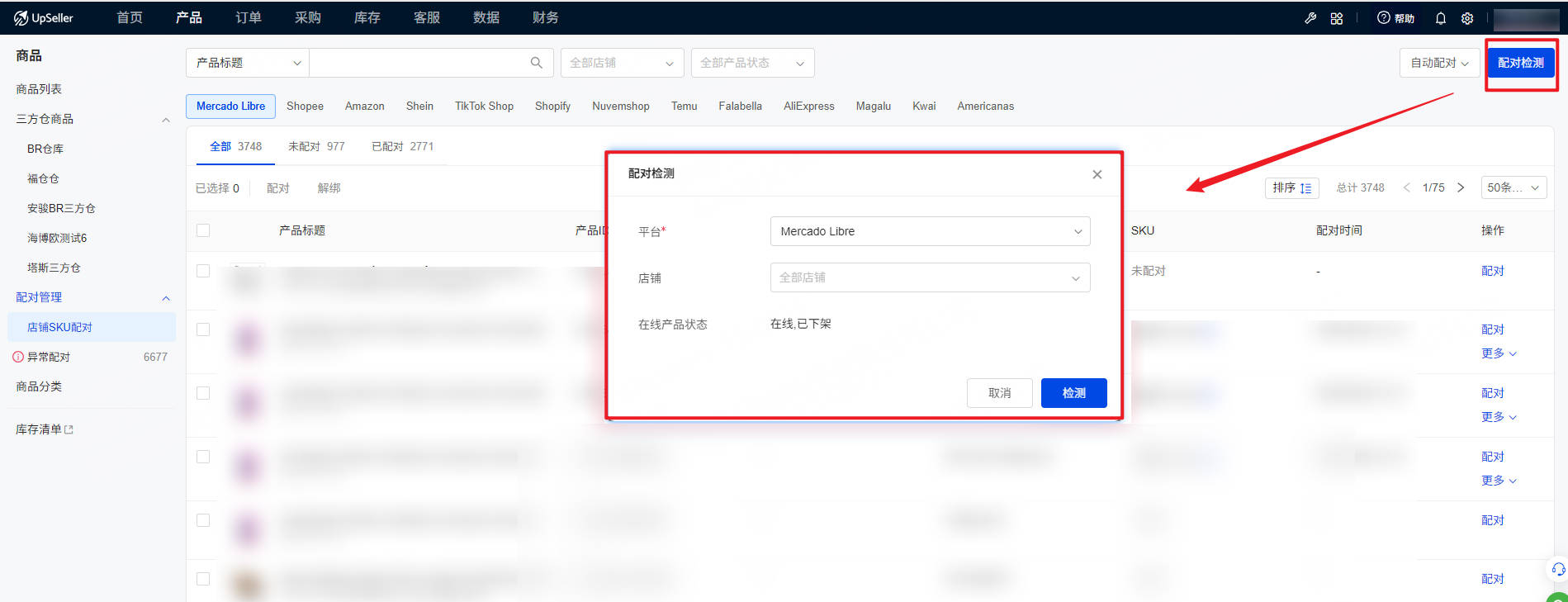Image resolution: width=1568 pixels, height=602 pixels.
Task: Open 库存清单 external link icon
Action: coord(69,429)
